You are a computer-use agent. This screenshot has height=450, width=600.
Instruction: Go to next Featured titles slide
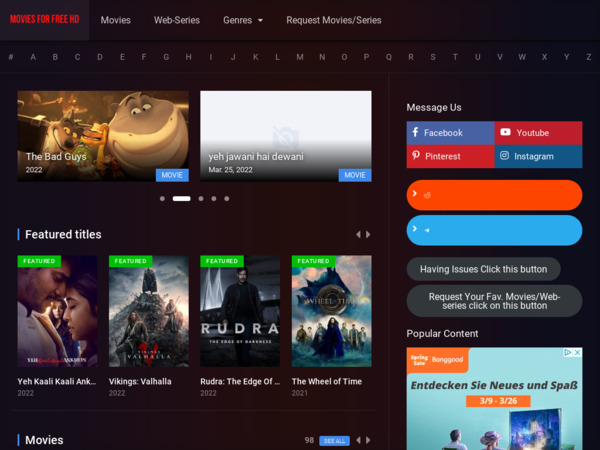point(368,235)
